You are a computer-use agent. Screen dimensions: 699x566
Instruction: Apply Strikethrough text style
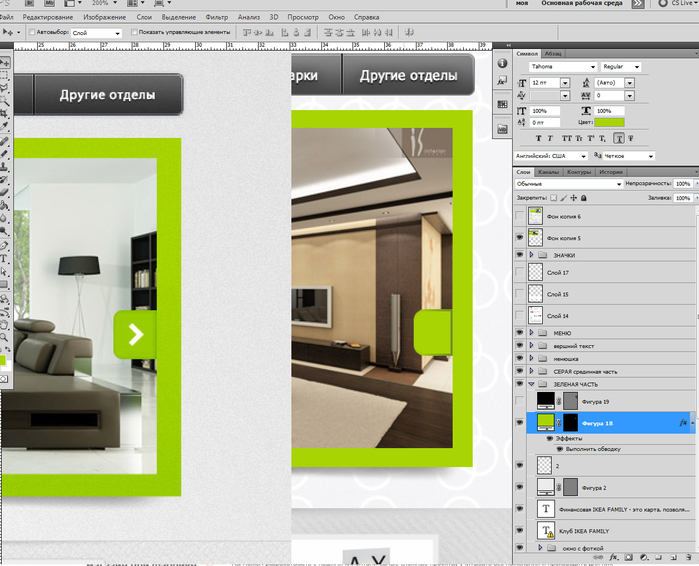[631, 139]
